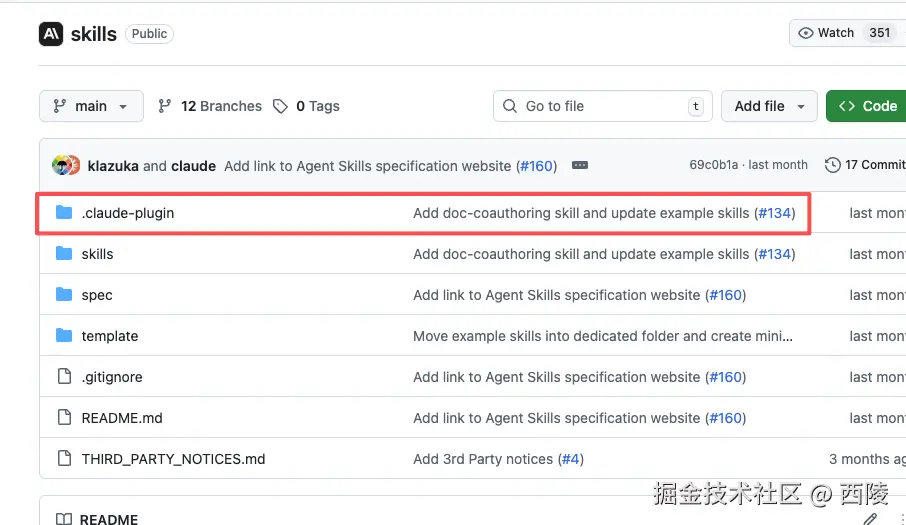Image resolution: width=906 pixels, height=525 pixels.
Task: Open the #4 pull request link
Action: click(570, 459)
